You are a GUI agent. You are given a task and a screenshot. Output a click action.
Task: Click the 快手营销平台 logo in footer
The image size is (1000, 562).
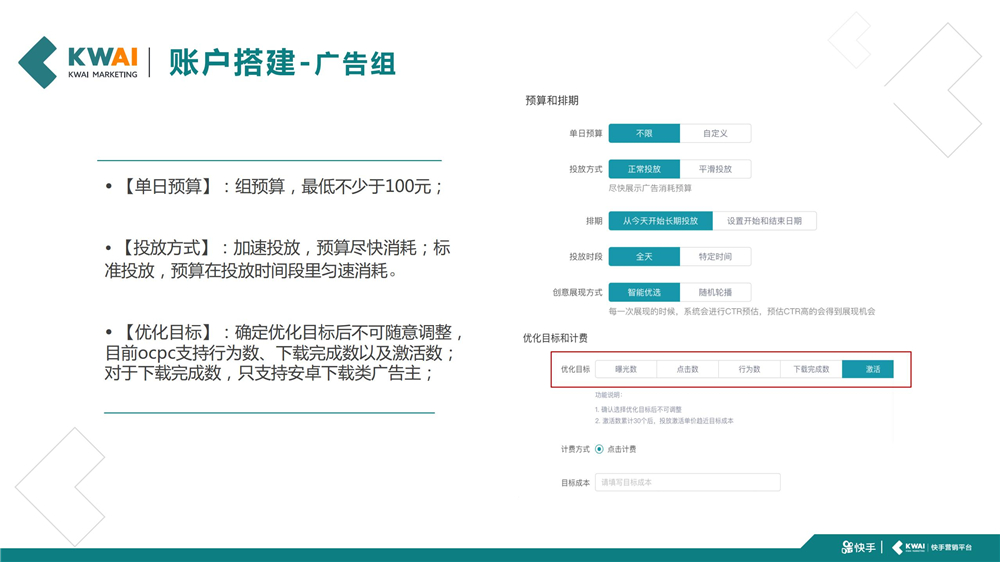[932, 547]
